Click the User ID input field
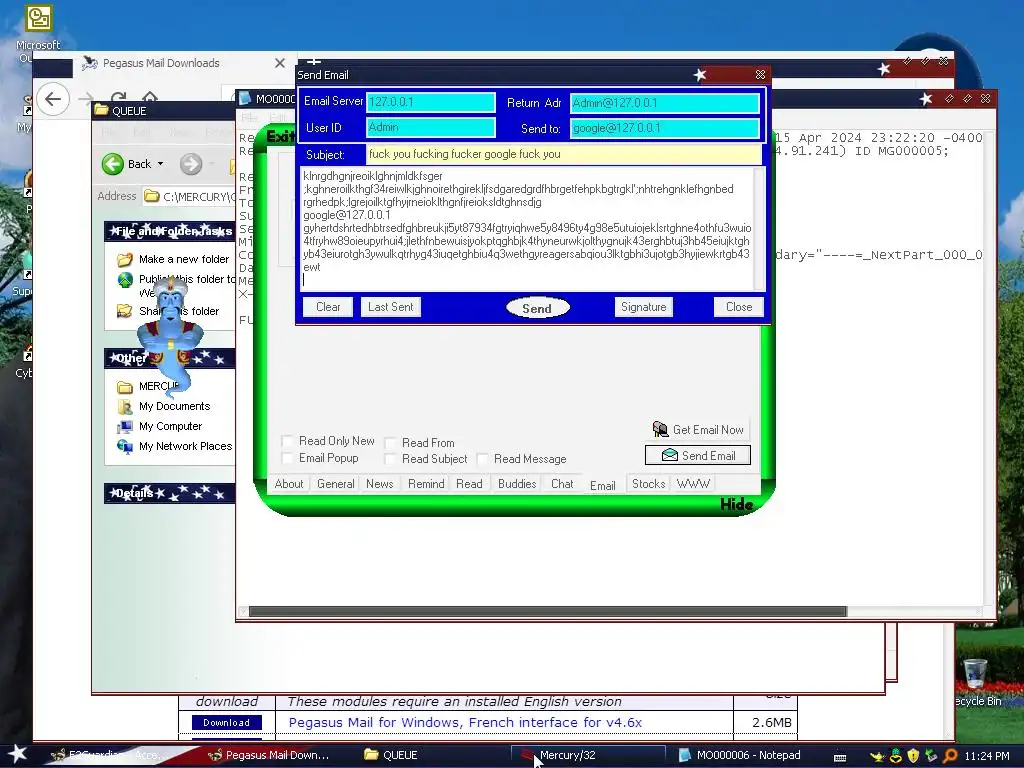The width and height of the screenshot is (1024, 768). tap(430, 127)
